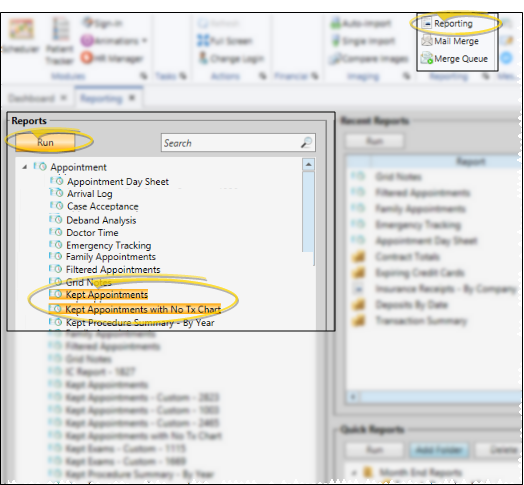Run the selected report
This screenshot has width=524, height=485.
coord(45,142)
